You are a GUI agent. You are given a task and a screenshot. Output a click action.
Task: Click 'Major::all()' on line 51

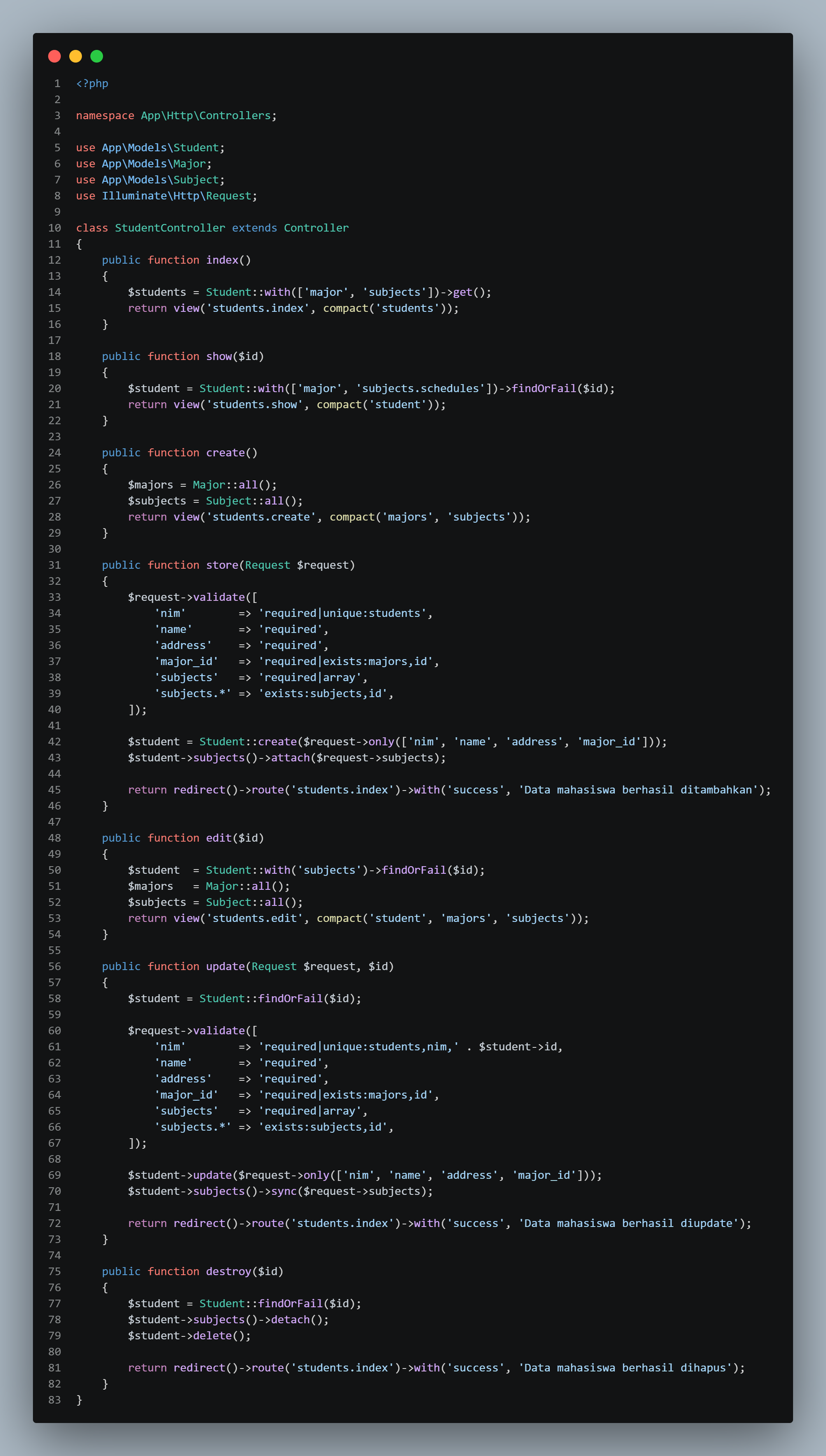tap(245, 886)
